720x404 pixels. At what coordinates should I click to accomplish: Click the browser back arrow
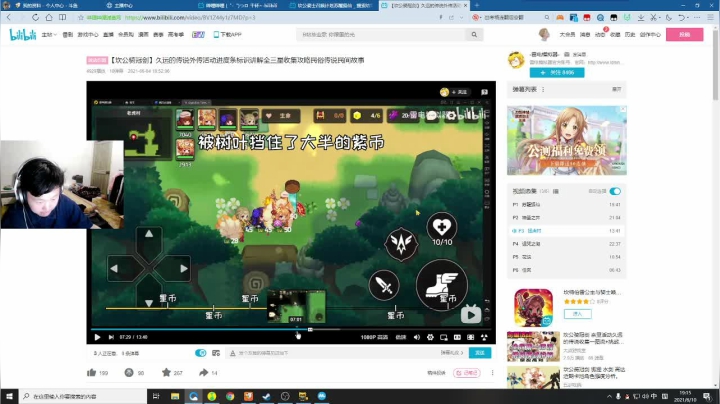[9, 17]
